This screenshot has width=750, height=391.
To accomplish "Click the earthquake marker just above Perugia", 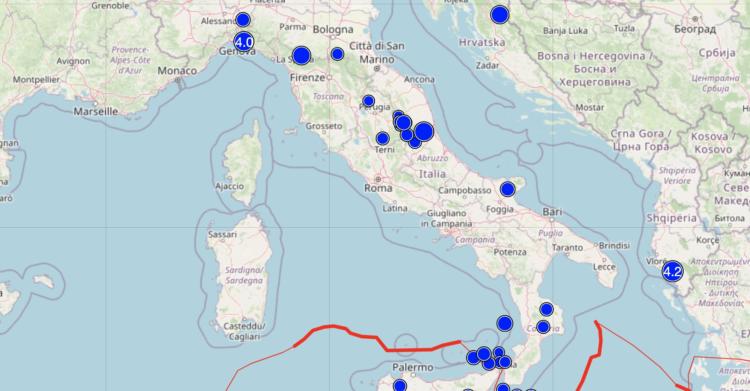I will coord(368,101).
